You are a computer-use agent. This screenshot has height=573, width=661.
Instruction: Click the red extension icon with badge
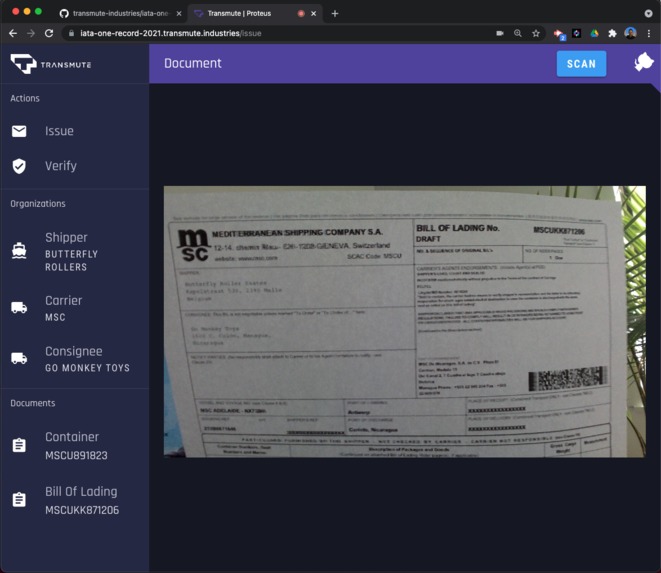[x=559, y=34]
